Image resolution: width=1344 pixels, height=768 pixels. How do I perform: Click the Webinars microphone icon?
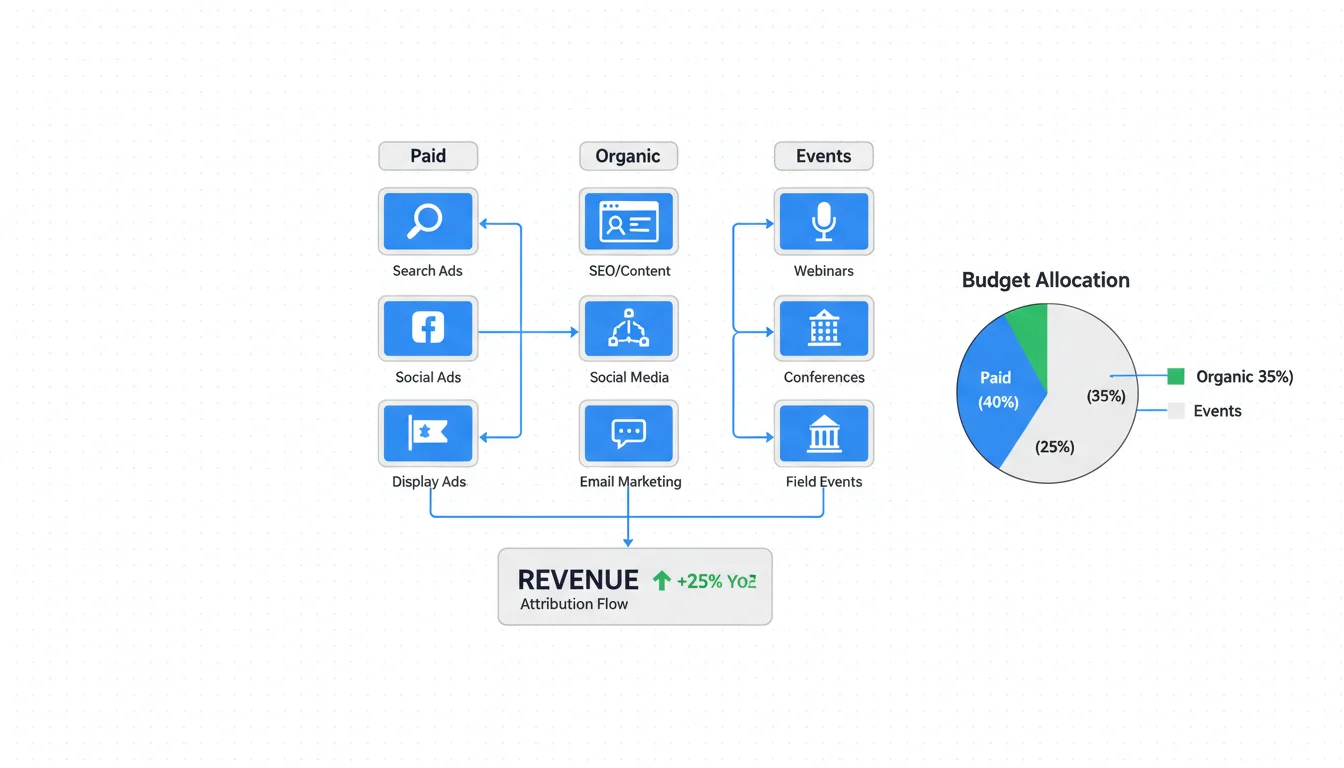pos(823,221)
